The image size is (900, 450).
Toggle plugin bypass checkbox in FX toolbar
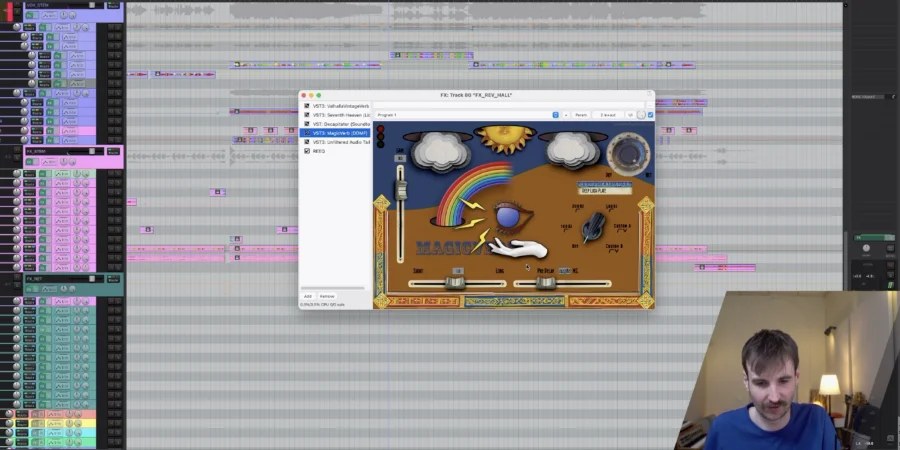pos(650,115)
